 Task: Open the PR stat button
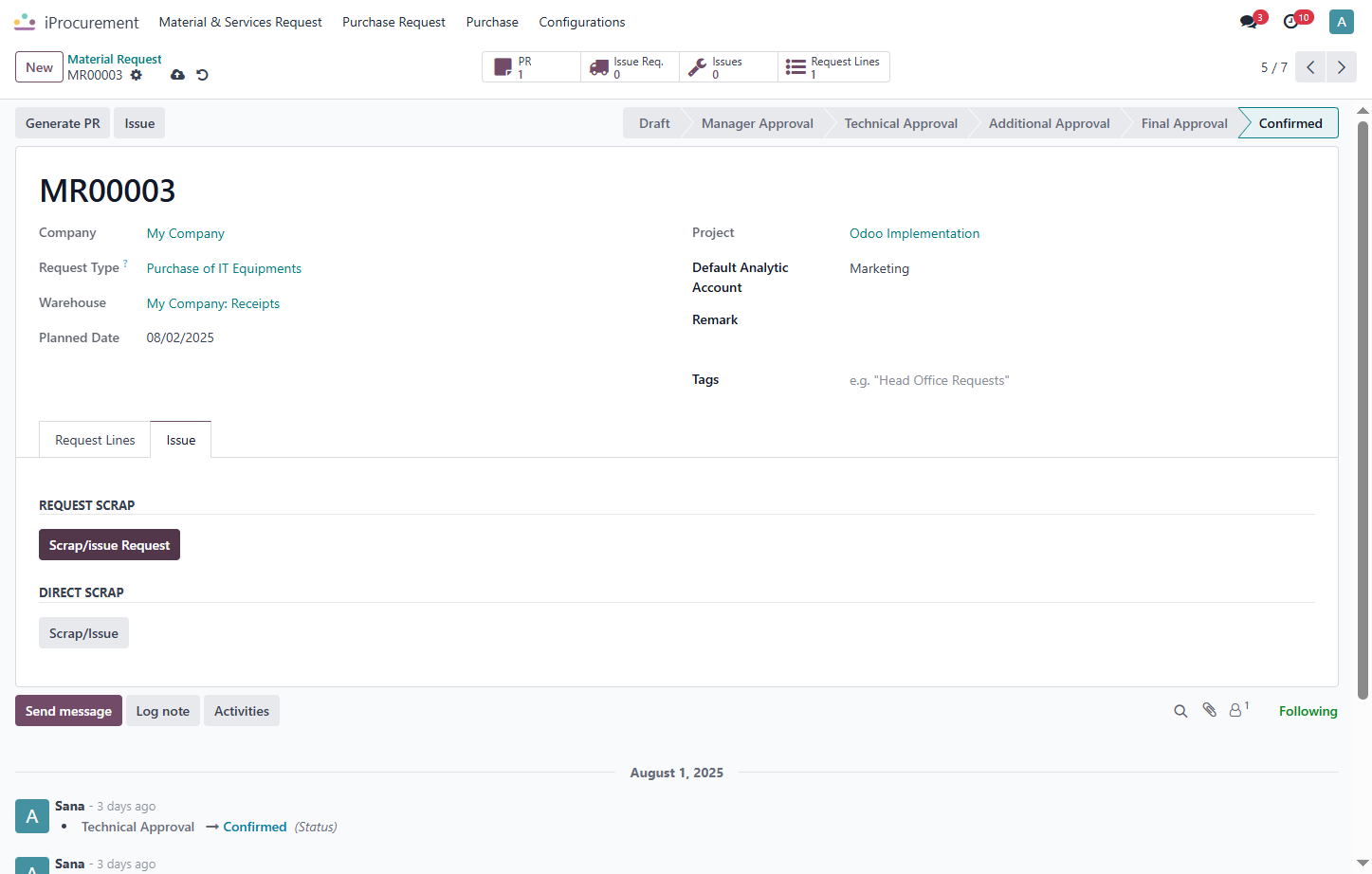[531, 67]
